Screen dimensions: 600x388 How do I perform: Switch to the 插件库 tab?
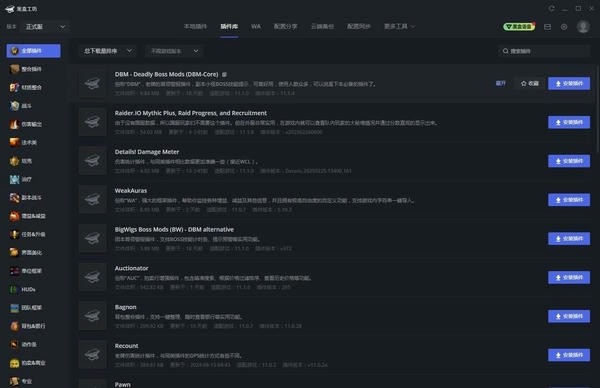coord(229,26)
